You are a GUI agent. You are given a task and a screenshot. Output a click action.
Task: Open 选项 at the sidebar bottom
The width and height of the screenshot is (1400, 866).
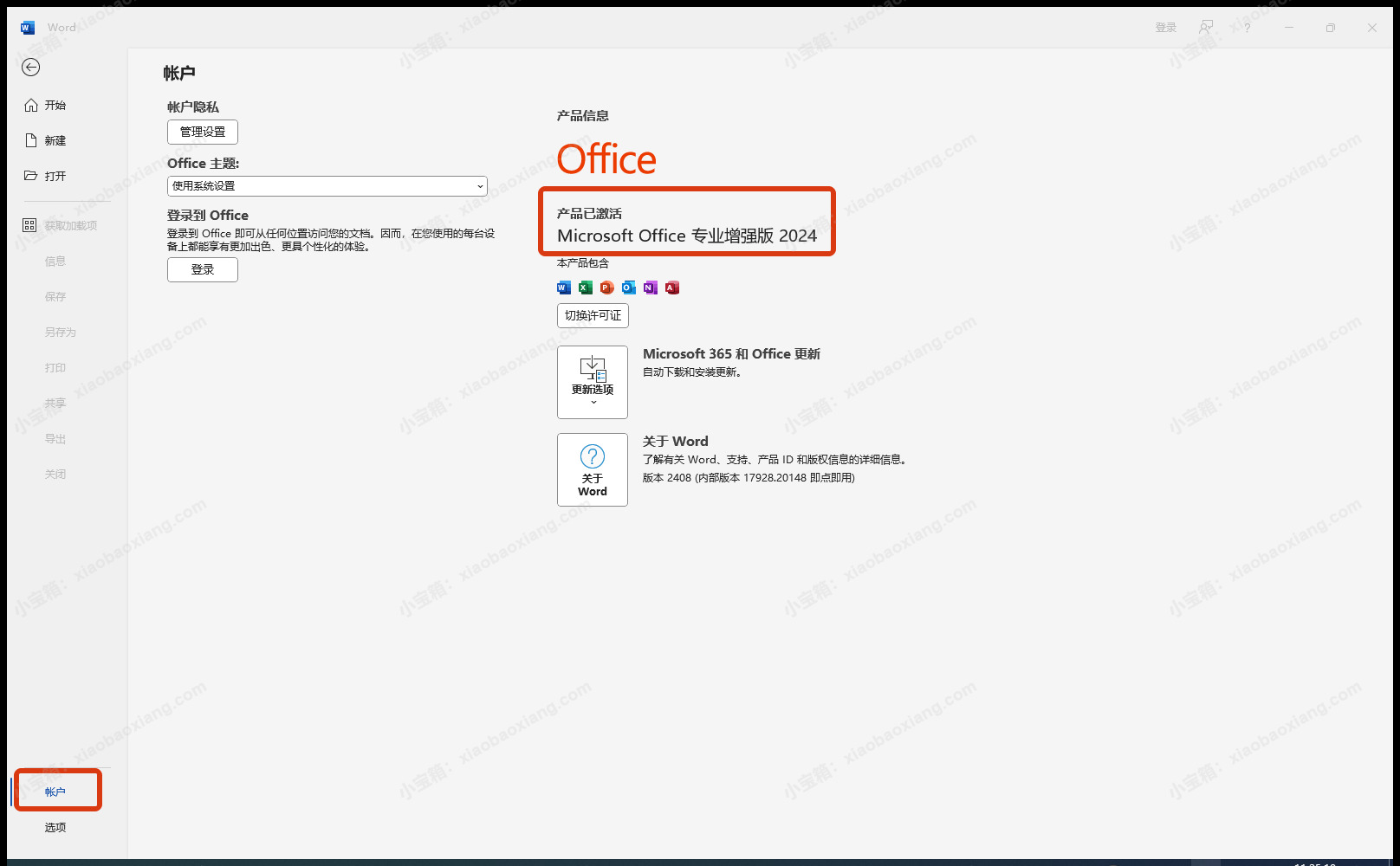pyautogui.click(x=55, y=827)
